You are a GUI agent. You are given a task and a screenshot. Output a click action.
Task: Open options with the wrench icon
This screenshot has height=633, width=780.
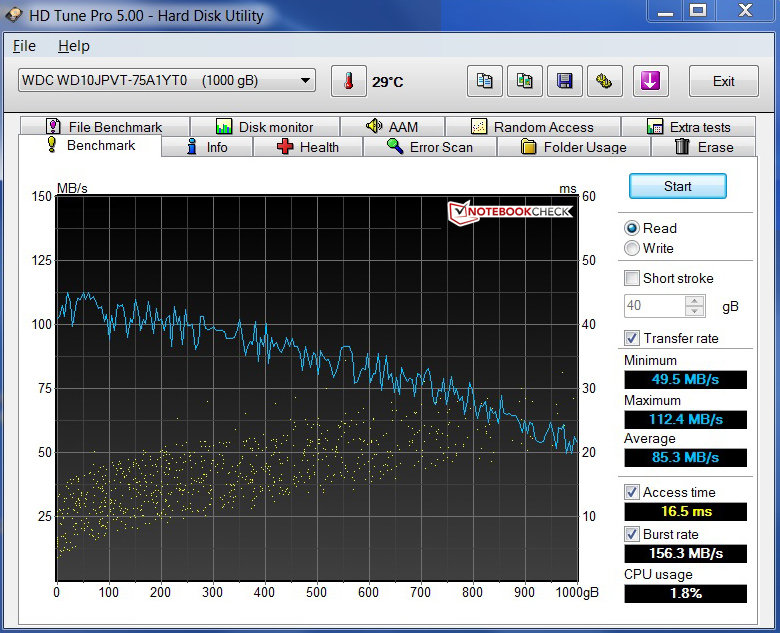click(604, 81)
